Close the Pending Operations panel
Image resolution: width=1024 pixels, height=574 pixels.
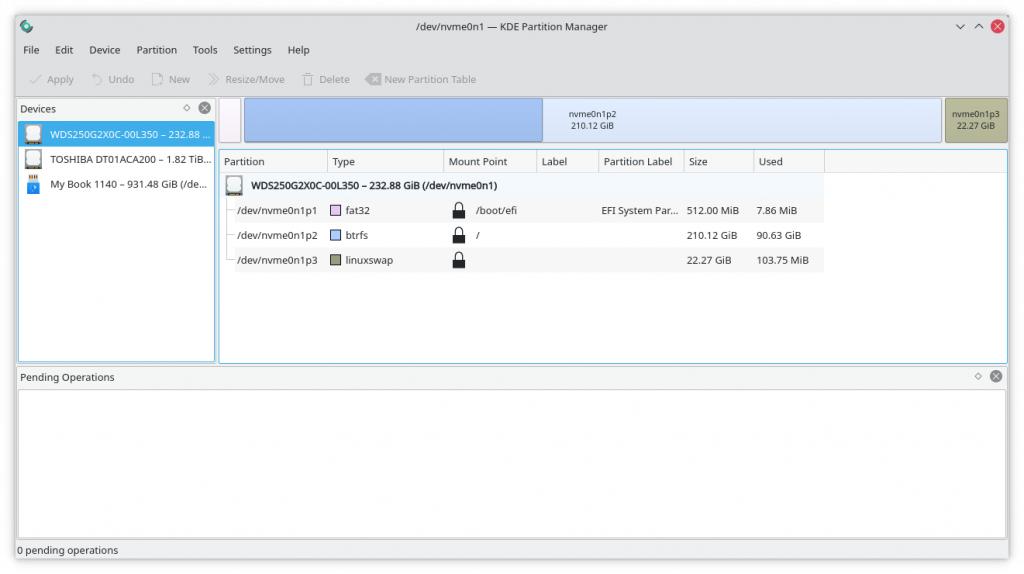(x=996, y=377)
